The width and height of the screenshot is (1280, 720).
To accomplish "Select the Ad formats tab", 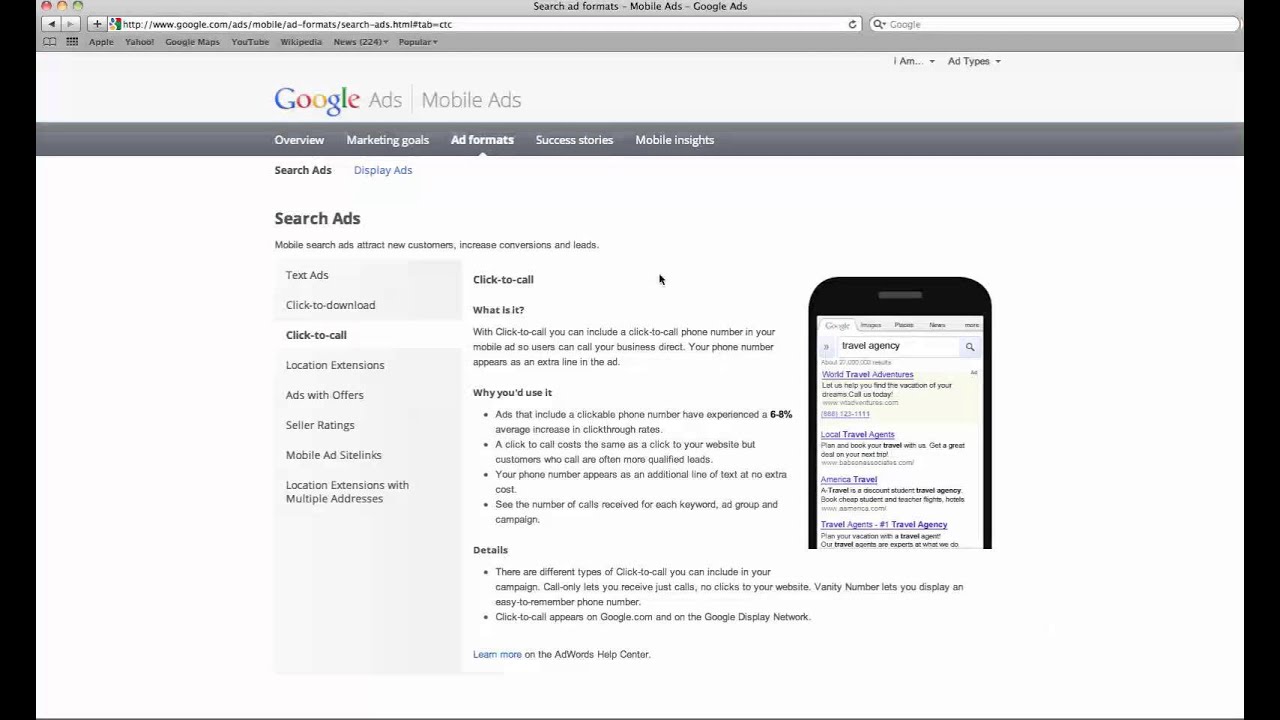I will tap(482, 140).
